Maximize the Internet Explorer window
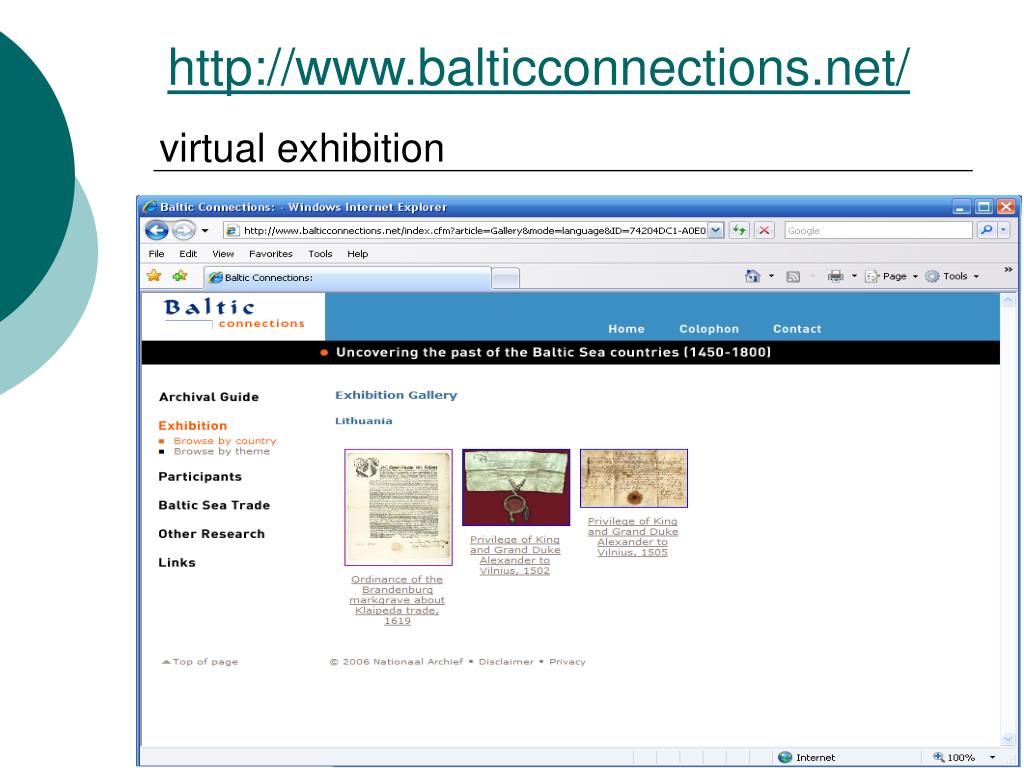This screenshot has width=1024, height=768. tap(984, 207)
